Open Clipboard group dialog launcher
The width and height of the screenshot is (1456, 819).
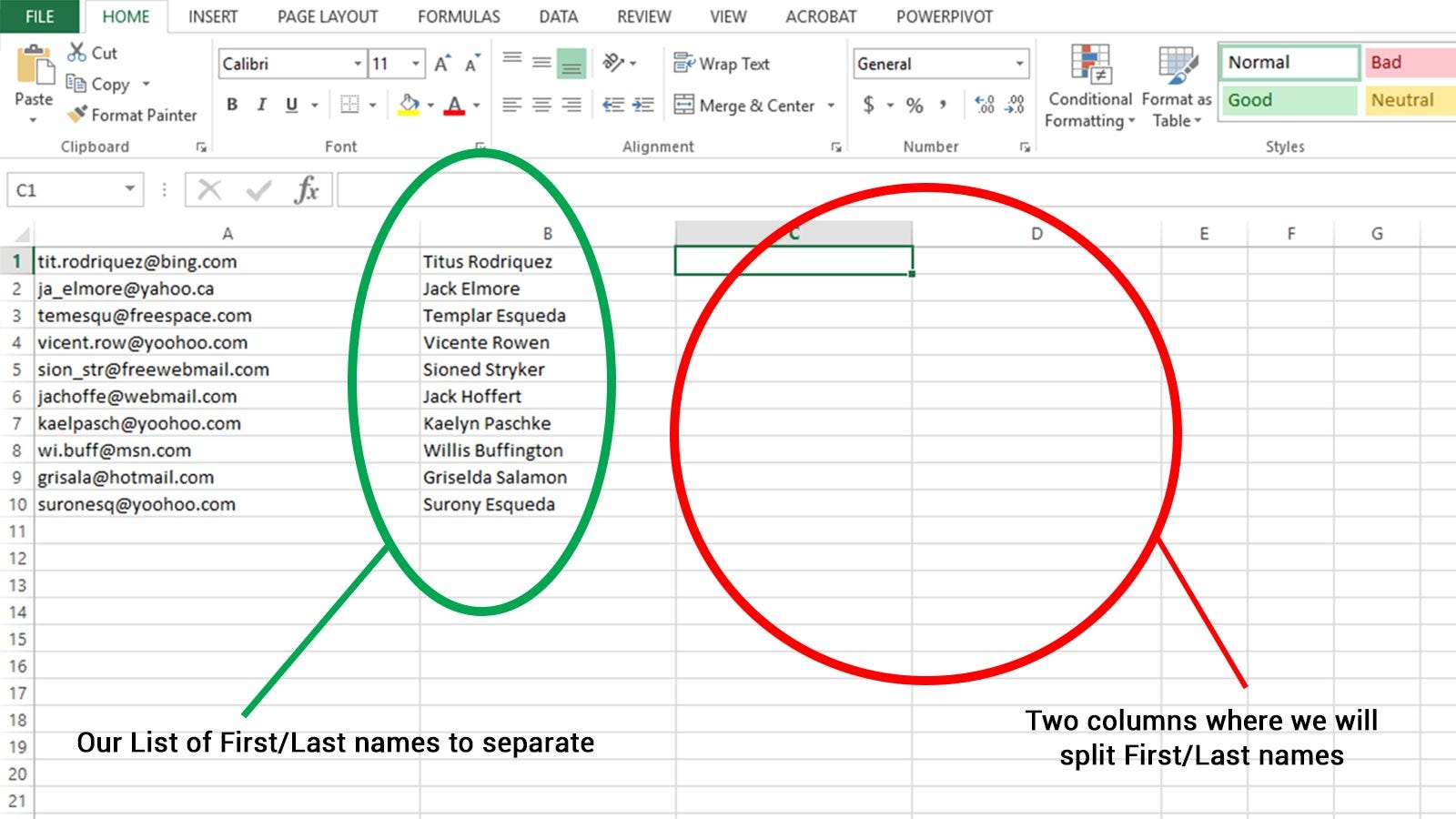201,147
